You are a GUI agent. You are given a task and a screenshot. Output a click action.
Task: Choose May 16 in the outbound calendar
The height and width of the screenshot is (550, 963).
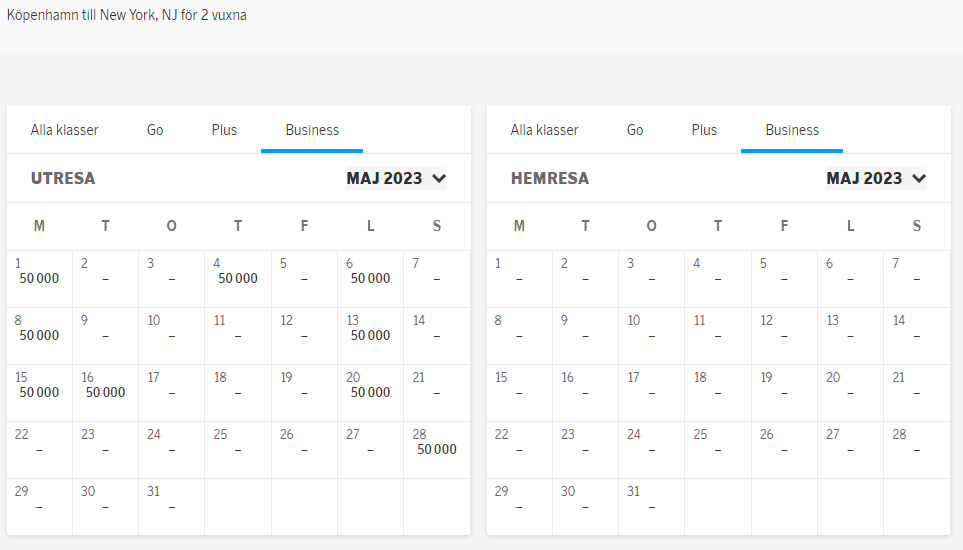pos(105,393)
